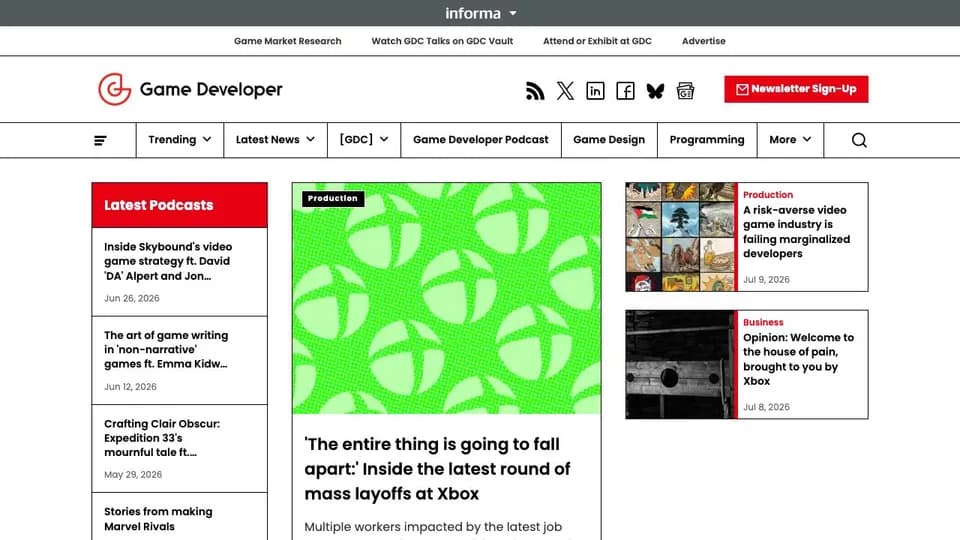Image resolution: width=960 pixels, height=540 pixels.
Task: Click the Jun 12, 2026 podcast date
Action: click(130, 386)
